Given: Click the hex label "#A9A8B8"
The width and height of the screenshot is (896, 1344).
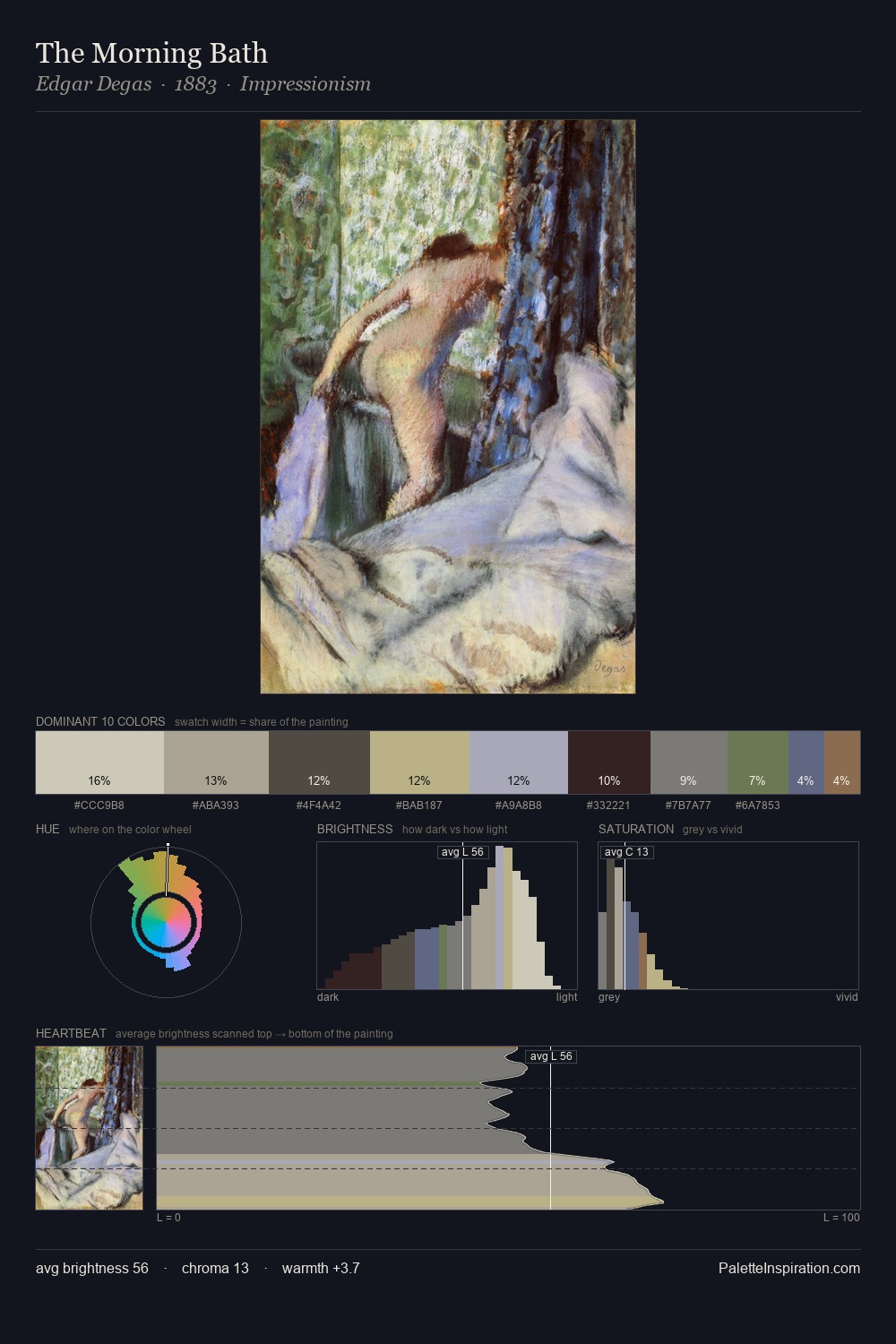Looking at the screenshot, I should pos(519,806).
